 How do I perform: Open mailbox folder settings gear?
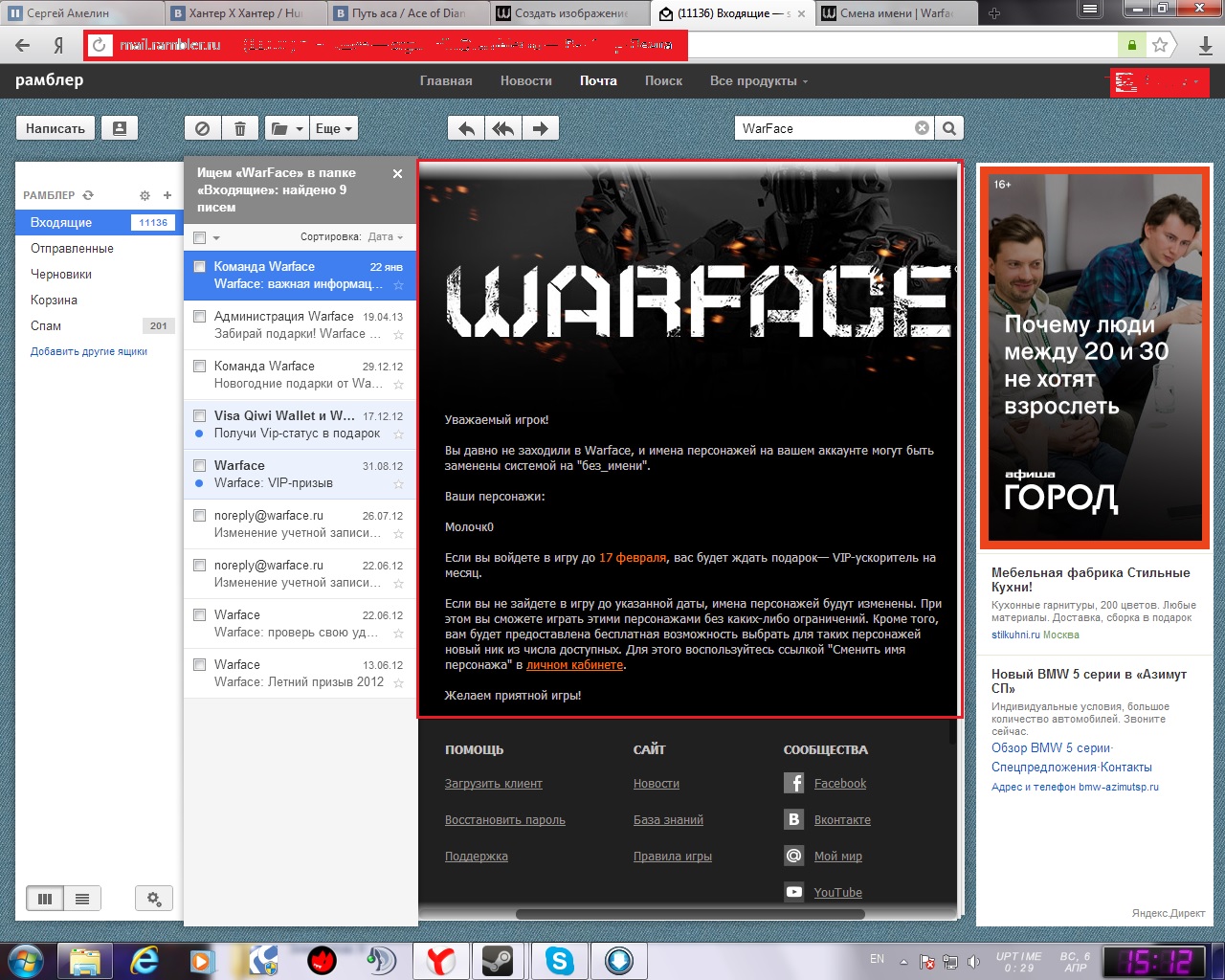coord(145,195)
